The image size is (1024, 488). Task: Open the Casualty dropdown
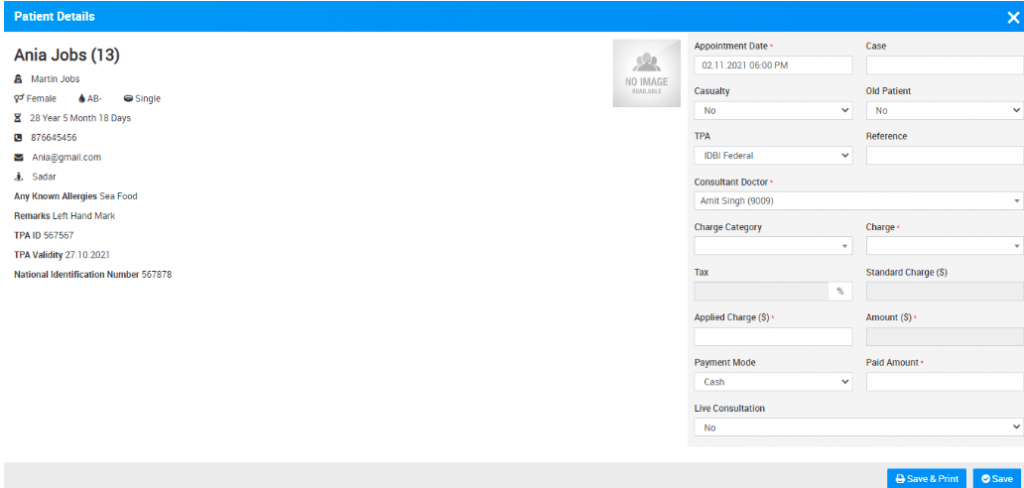point(773,110)
